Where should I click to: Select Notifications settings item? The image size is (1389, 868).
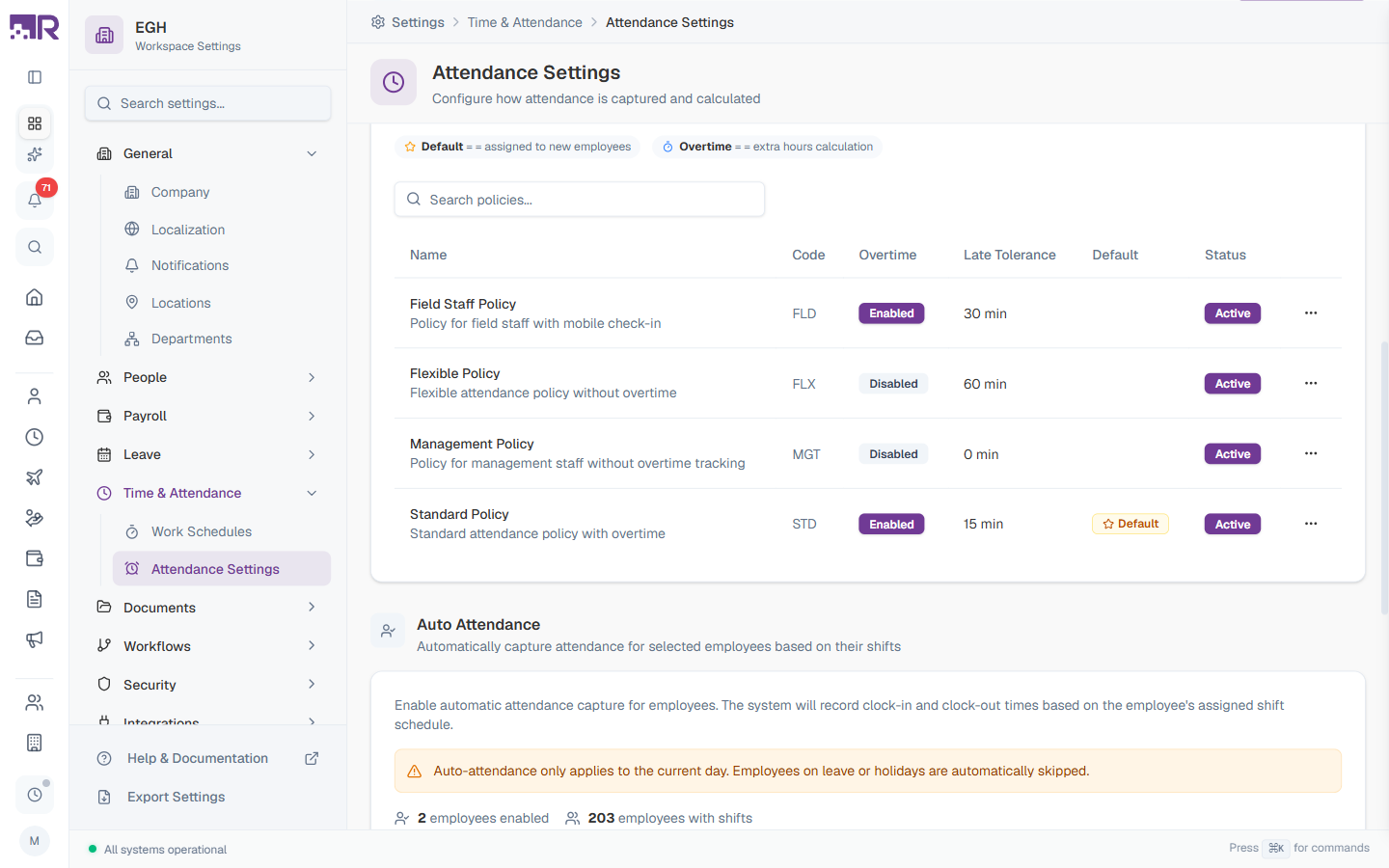click(222, 265)
